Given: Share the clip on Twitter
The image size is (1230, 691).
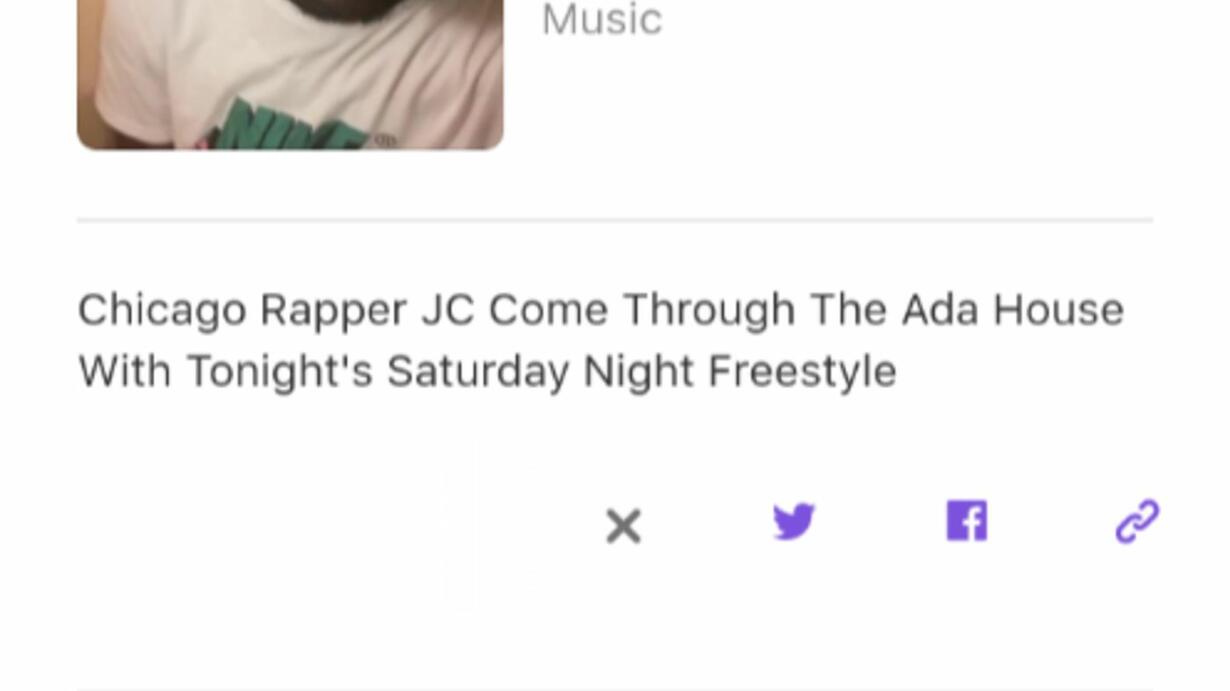Looking at the screenshot, I should coord(794,522).
